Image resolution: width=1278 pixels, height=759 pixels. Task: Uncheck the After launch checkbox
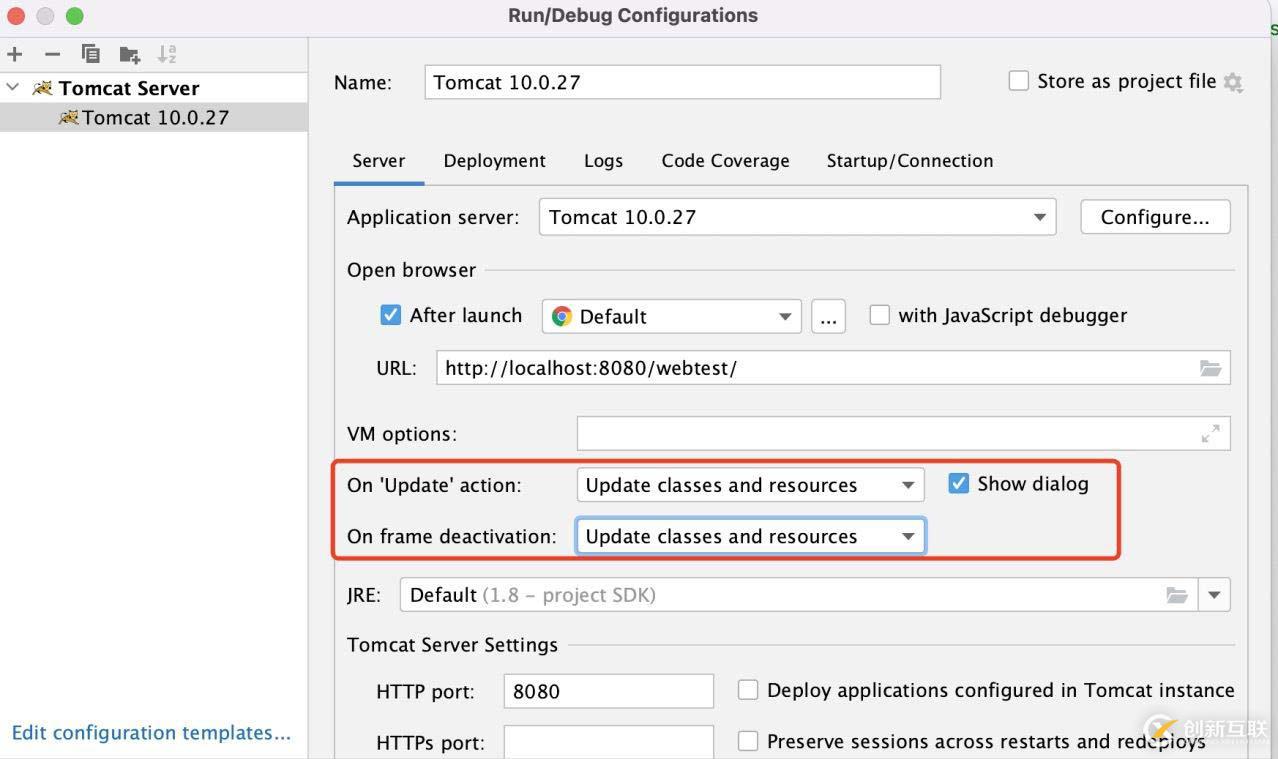[x=391, y=315]
